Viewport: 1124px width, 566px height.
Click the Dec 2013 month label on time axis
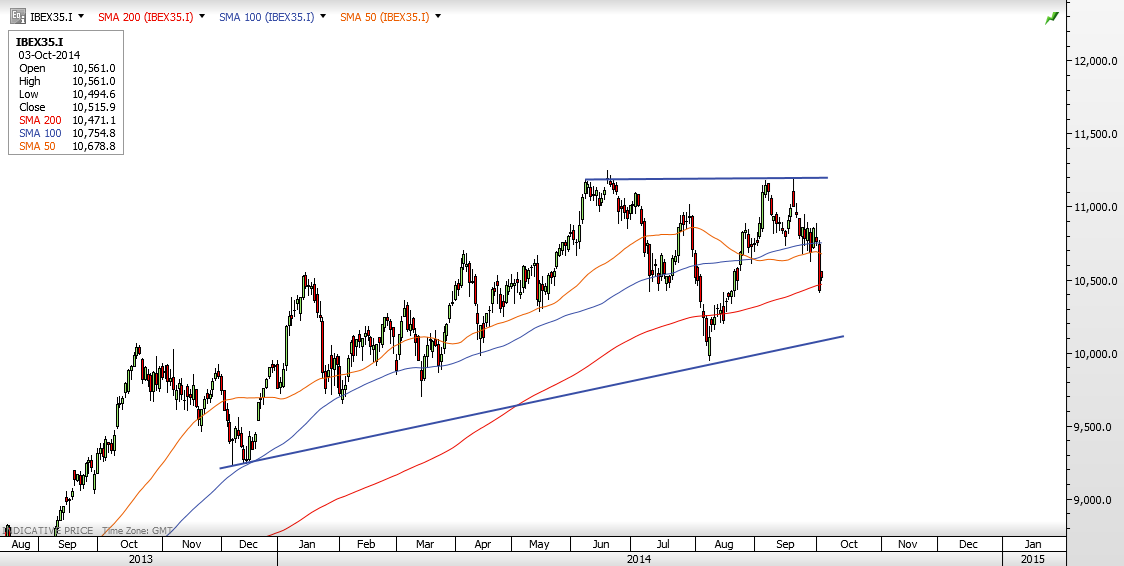point(248,545)
